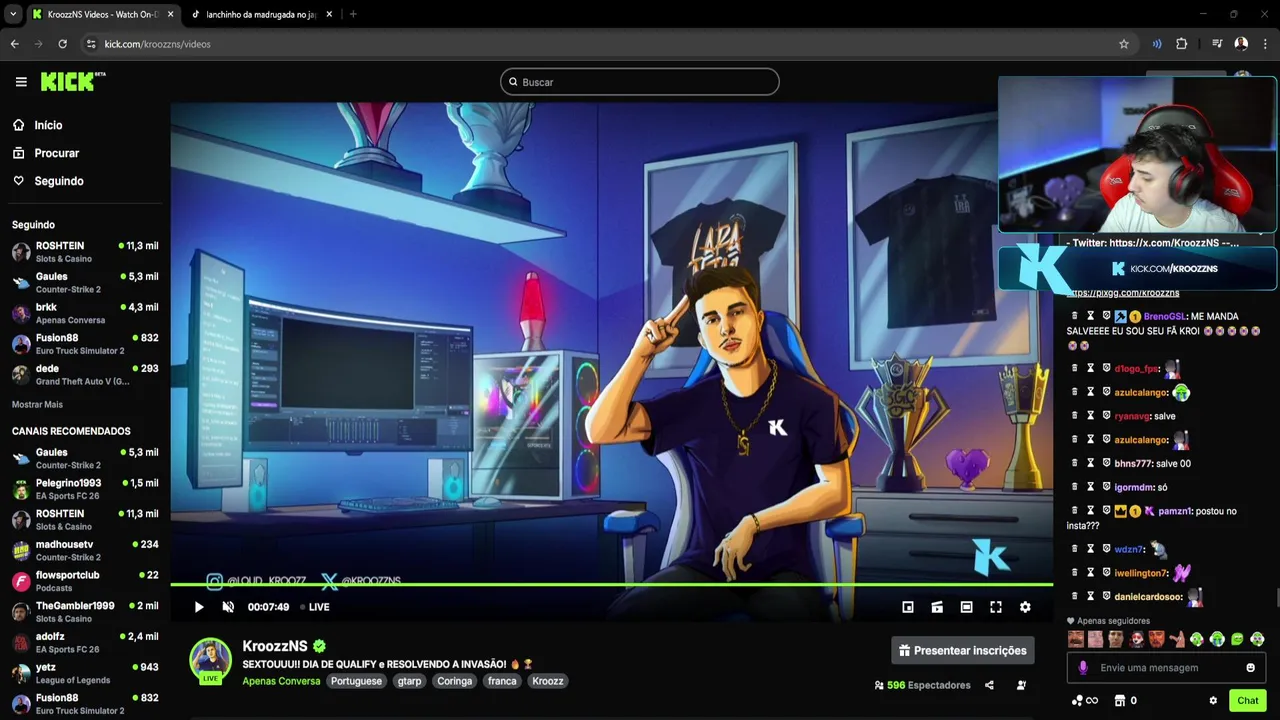Click the Apenas Conversa category link

281,681
